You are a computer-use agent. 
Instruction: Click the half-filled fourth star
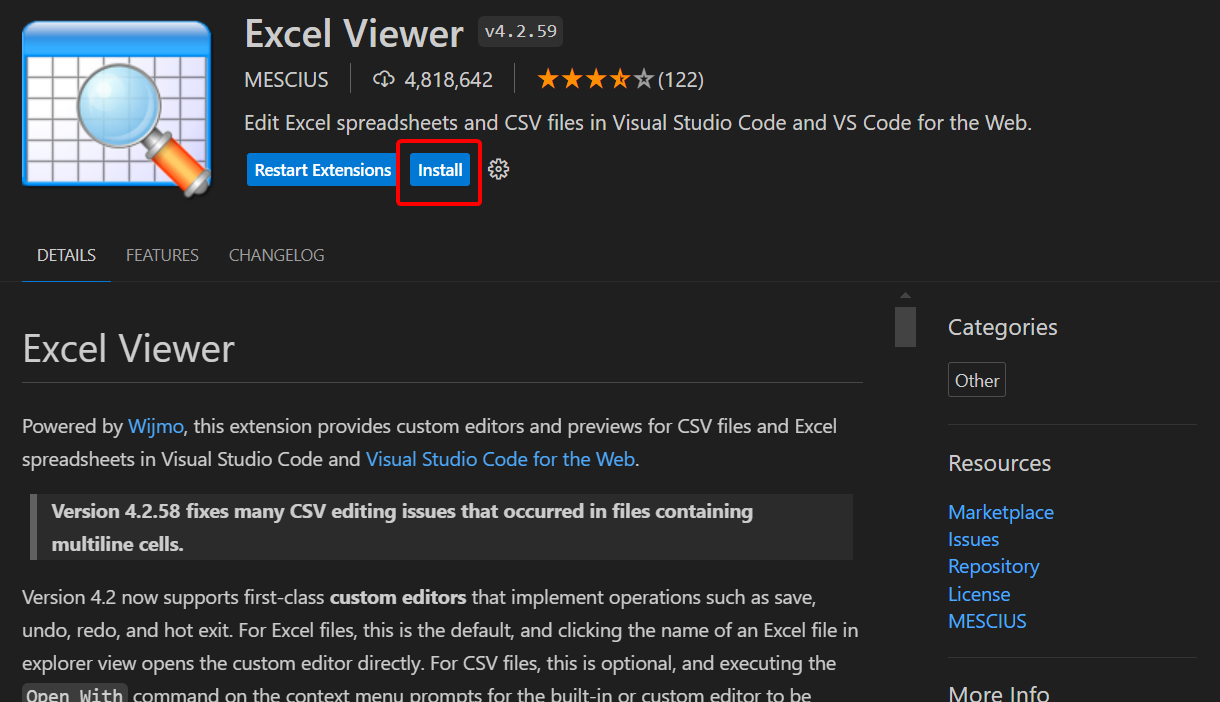(x=619, y=77)
